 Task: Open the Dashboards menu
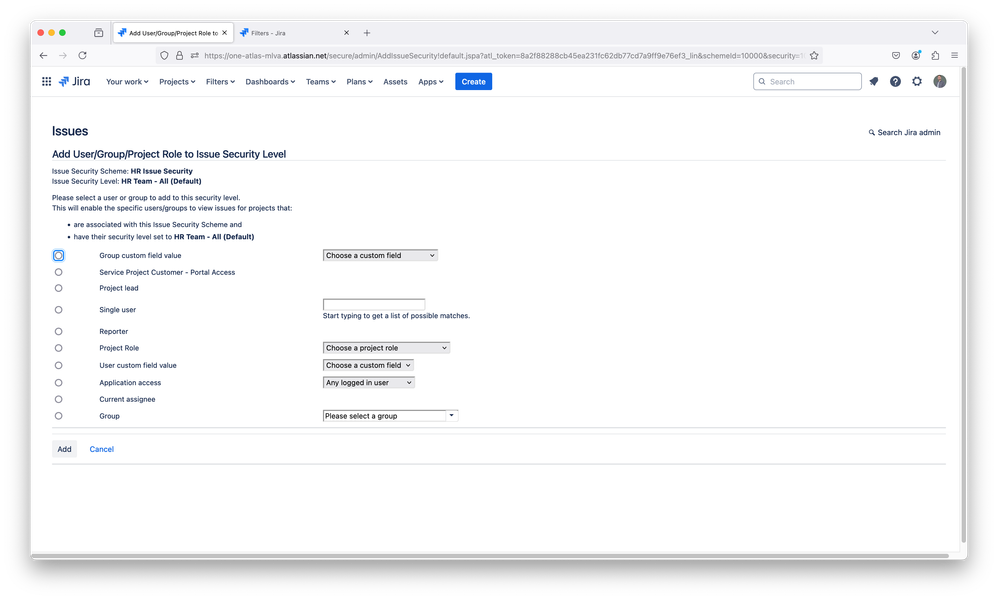point(269,81)
